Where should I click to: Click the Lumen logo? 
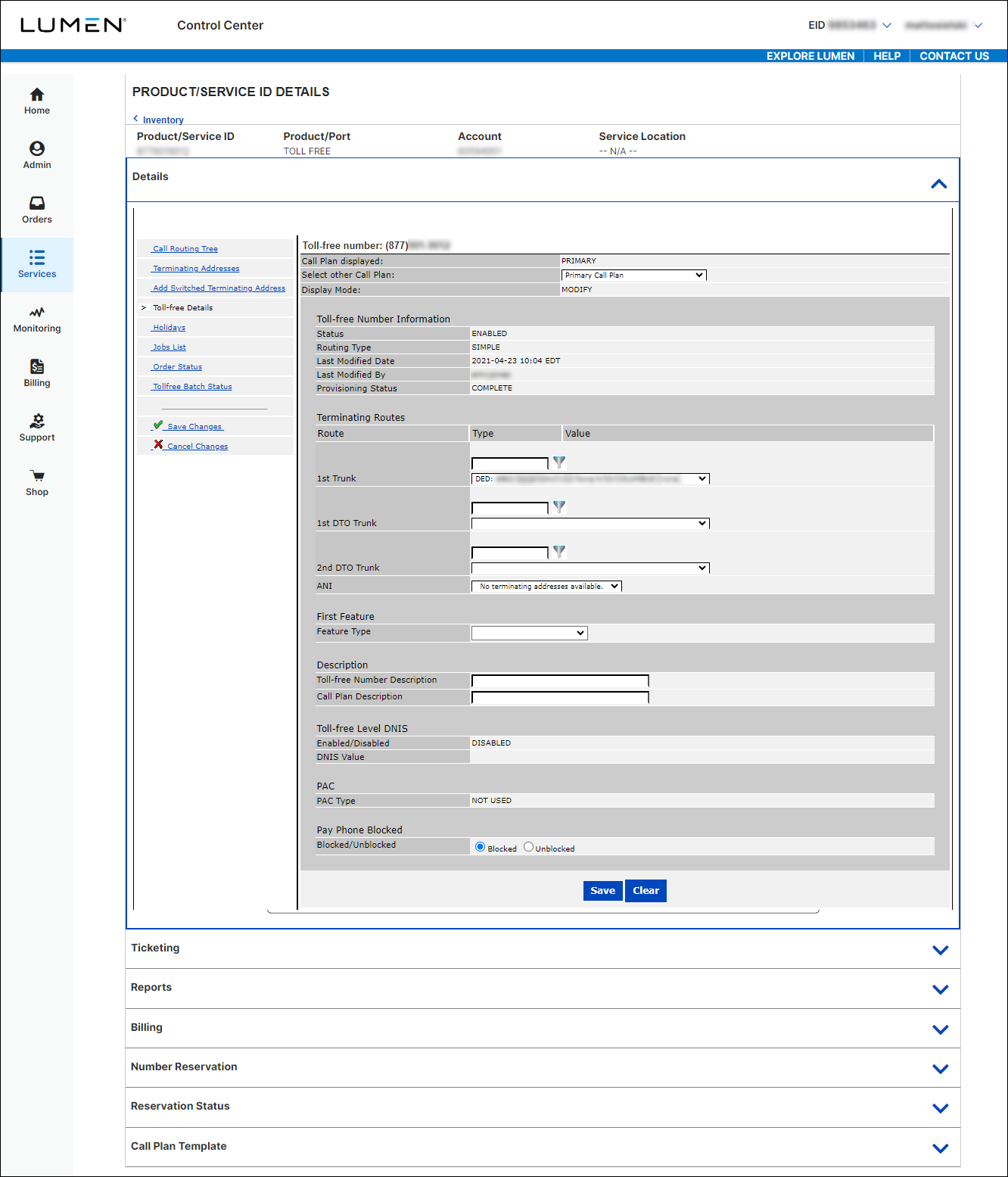pyautogui.click(x=73, y=25)
